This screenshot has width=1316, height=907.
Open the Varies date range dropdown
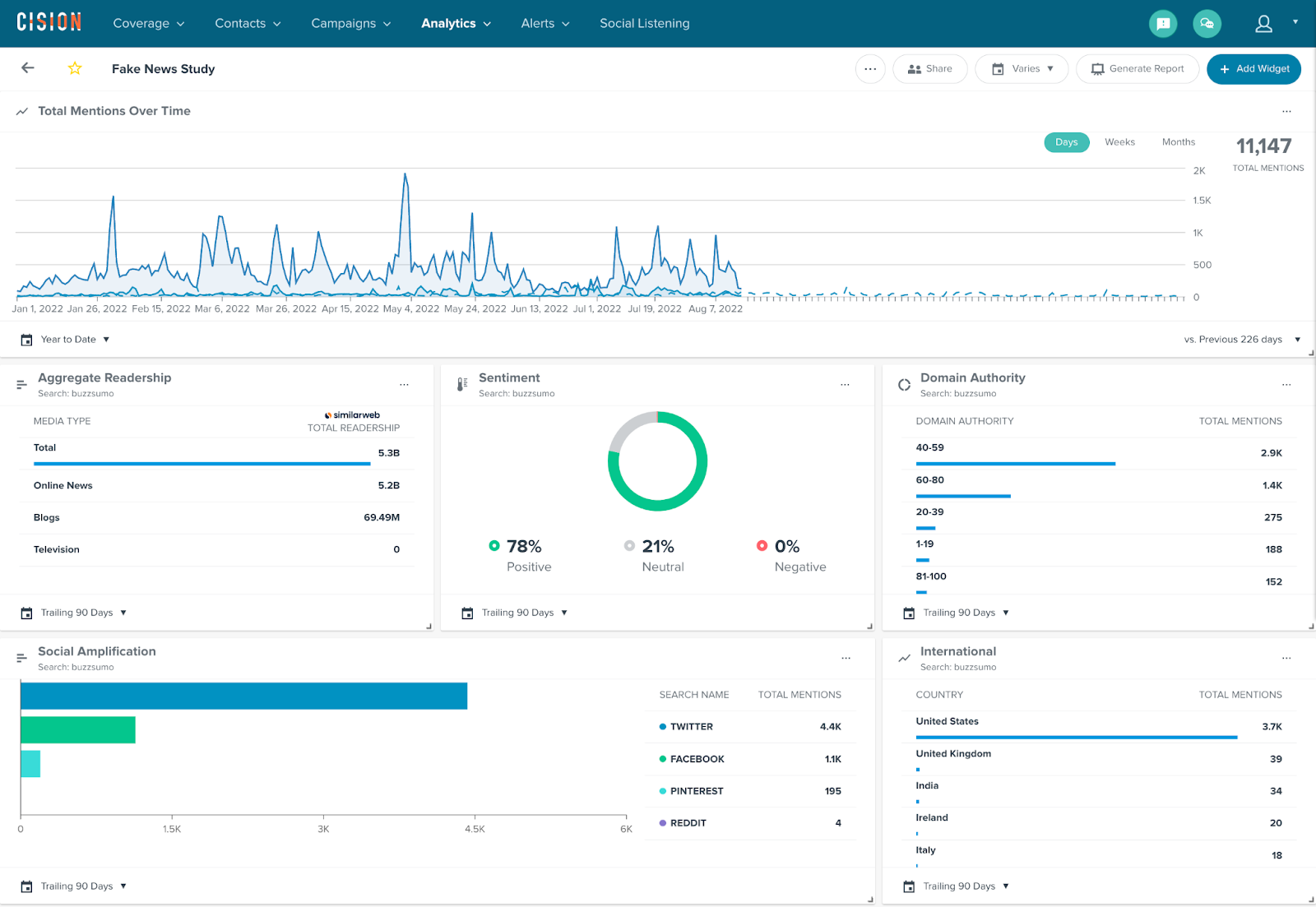click(1022, 68)
